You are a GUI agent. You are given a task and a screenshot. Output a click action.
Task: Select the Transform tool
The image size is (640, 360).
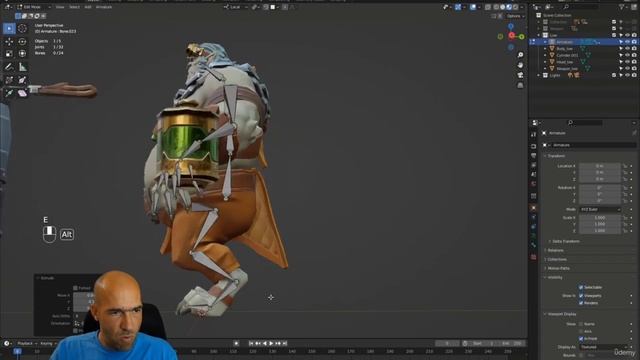click(22, 53)
